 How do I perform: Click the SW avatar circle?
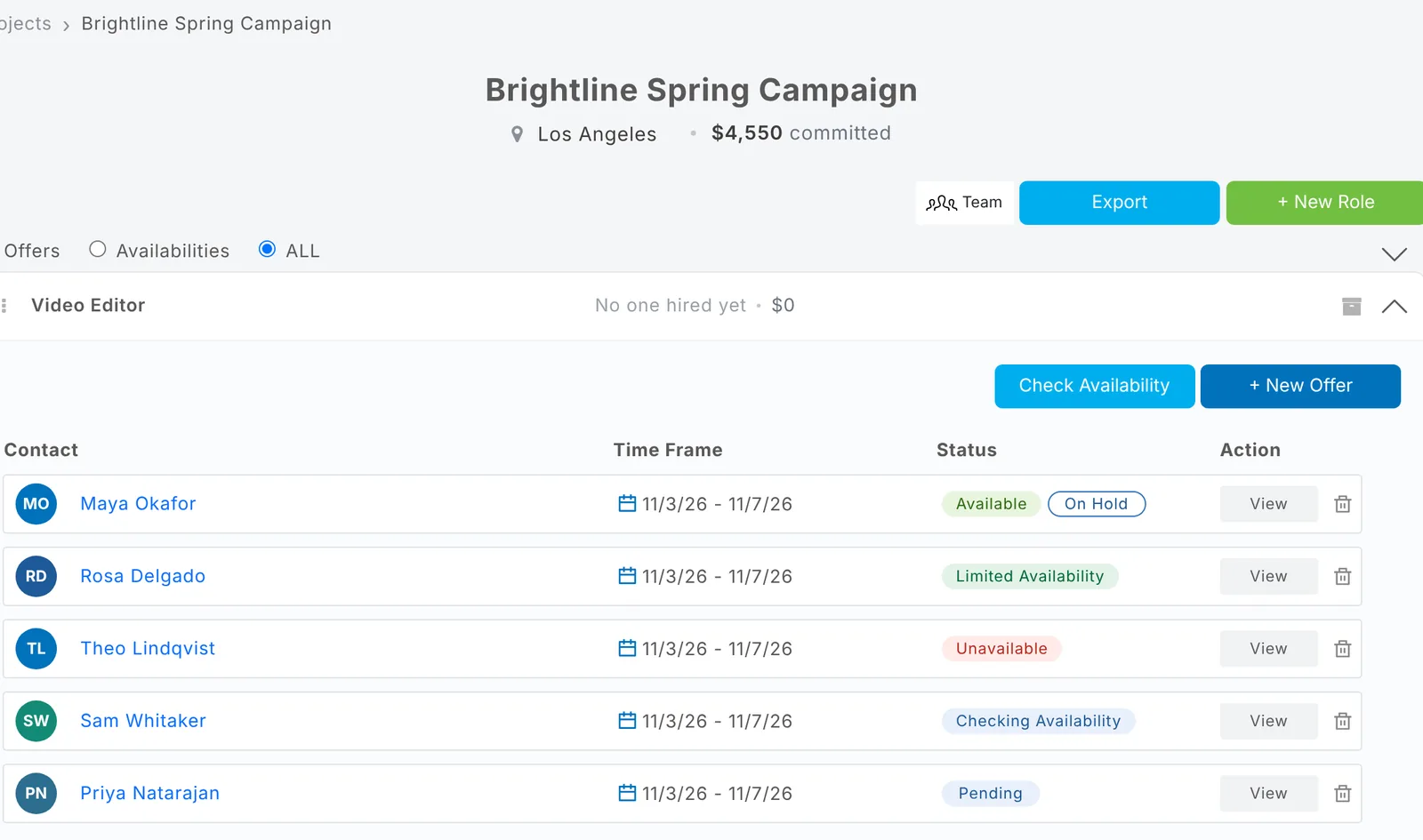click(x=36, y=721)
